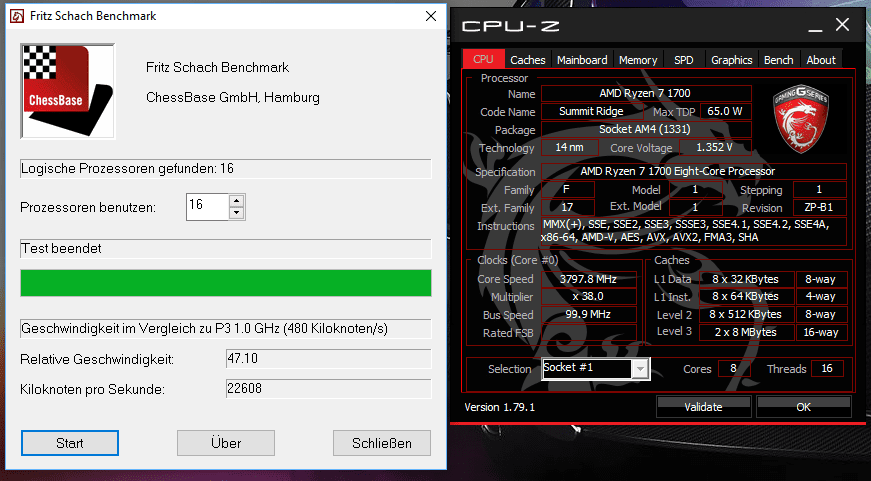Click the green benchmark progress bar
Screen dimensions: 871x481
click(x=226, y=283)
